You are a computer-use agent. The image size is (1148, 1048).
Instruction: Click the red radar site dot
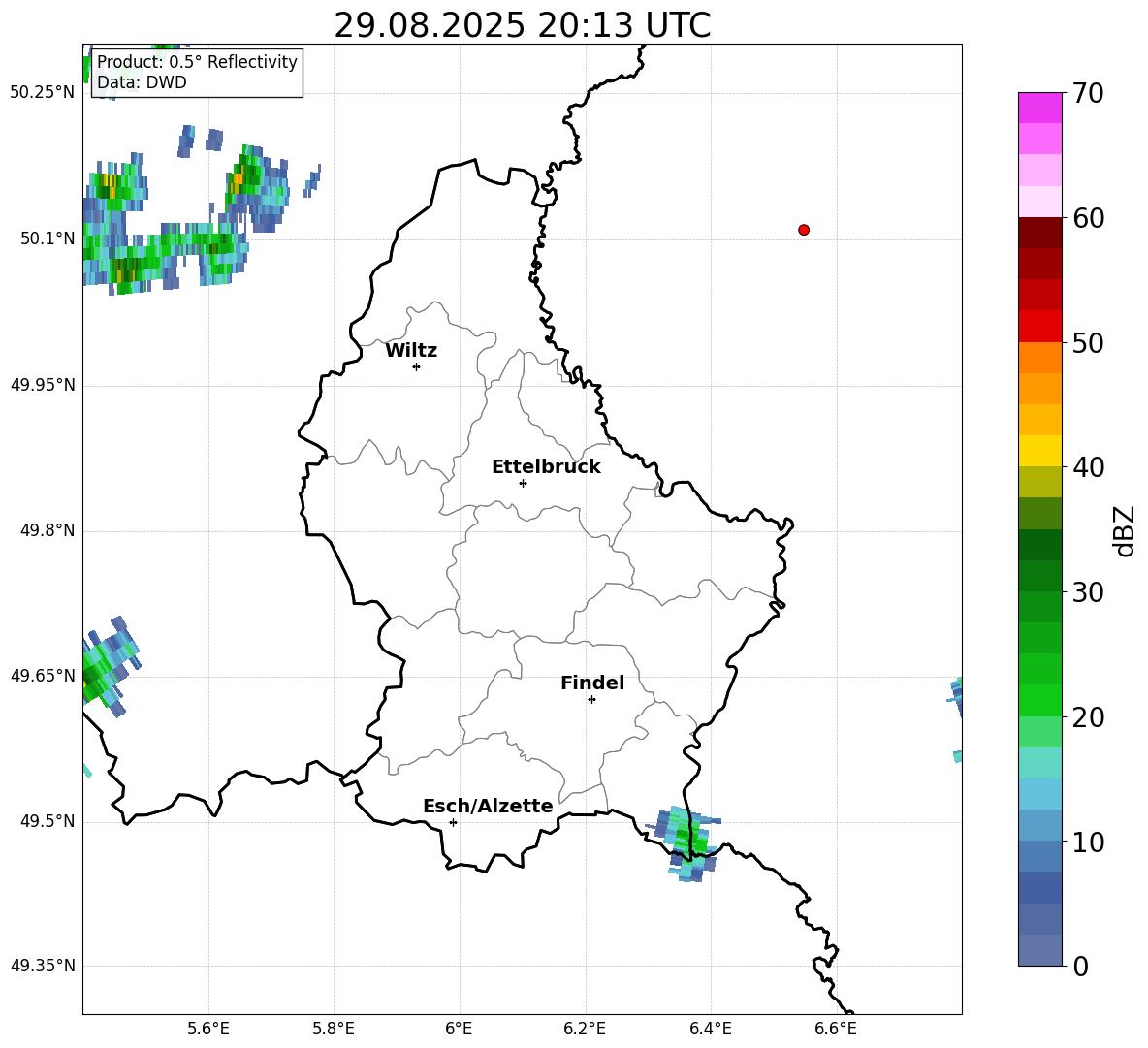804,230
